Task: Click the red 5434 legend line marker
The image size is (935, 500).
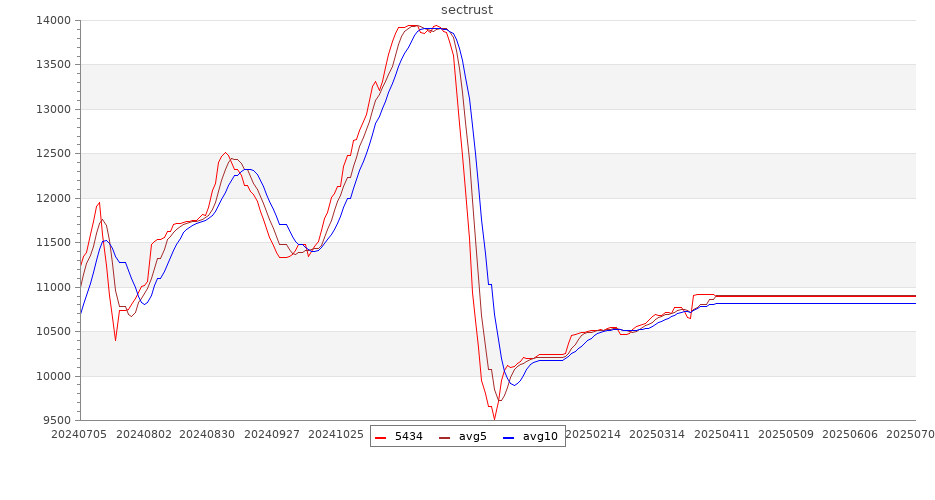Action: pyautogui.click(x=382, y=437)
